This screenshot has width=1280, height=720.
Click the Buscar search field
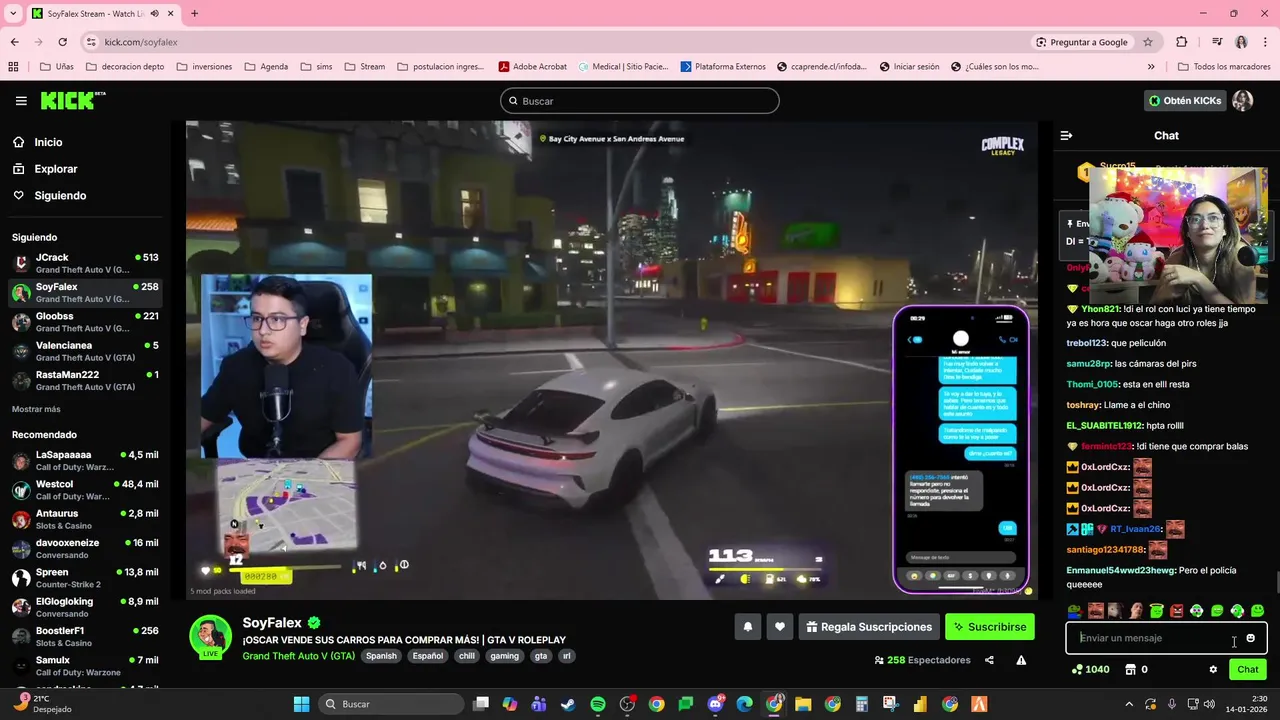[x=639, y=101]
